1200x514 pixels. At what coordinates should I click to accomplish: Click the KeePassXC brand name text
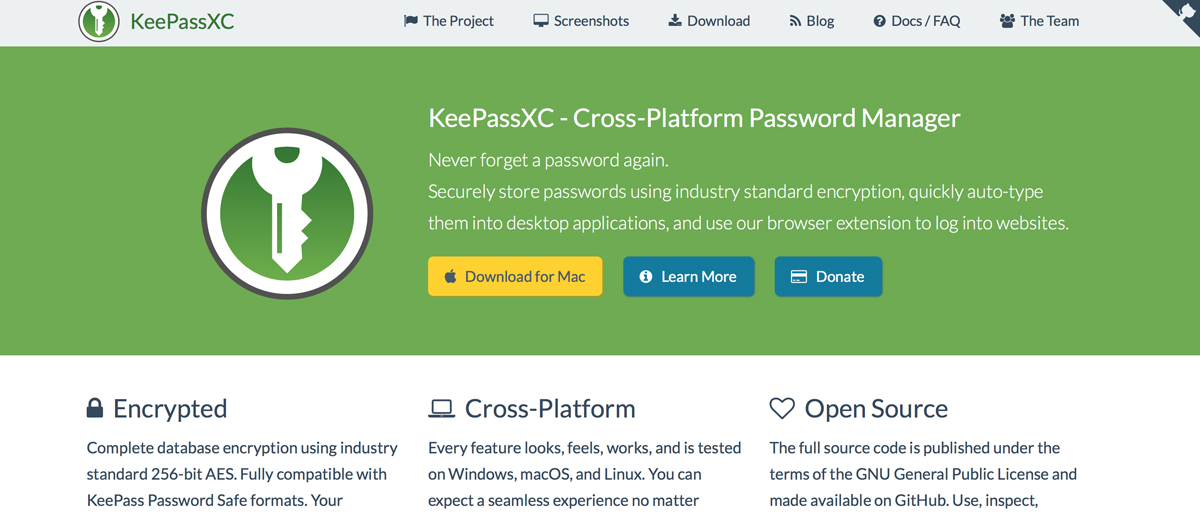coord(182,20)
